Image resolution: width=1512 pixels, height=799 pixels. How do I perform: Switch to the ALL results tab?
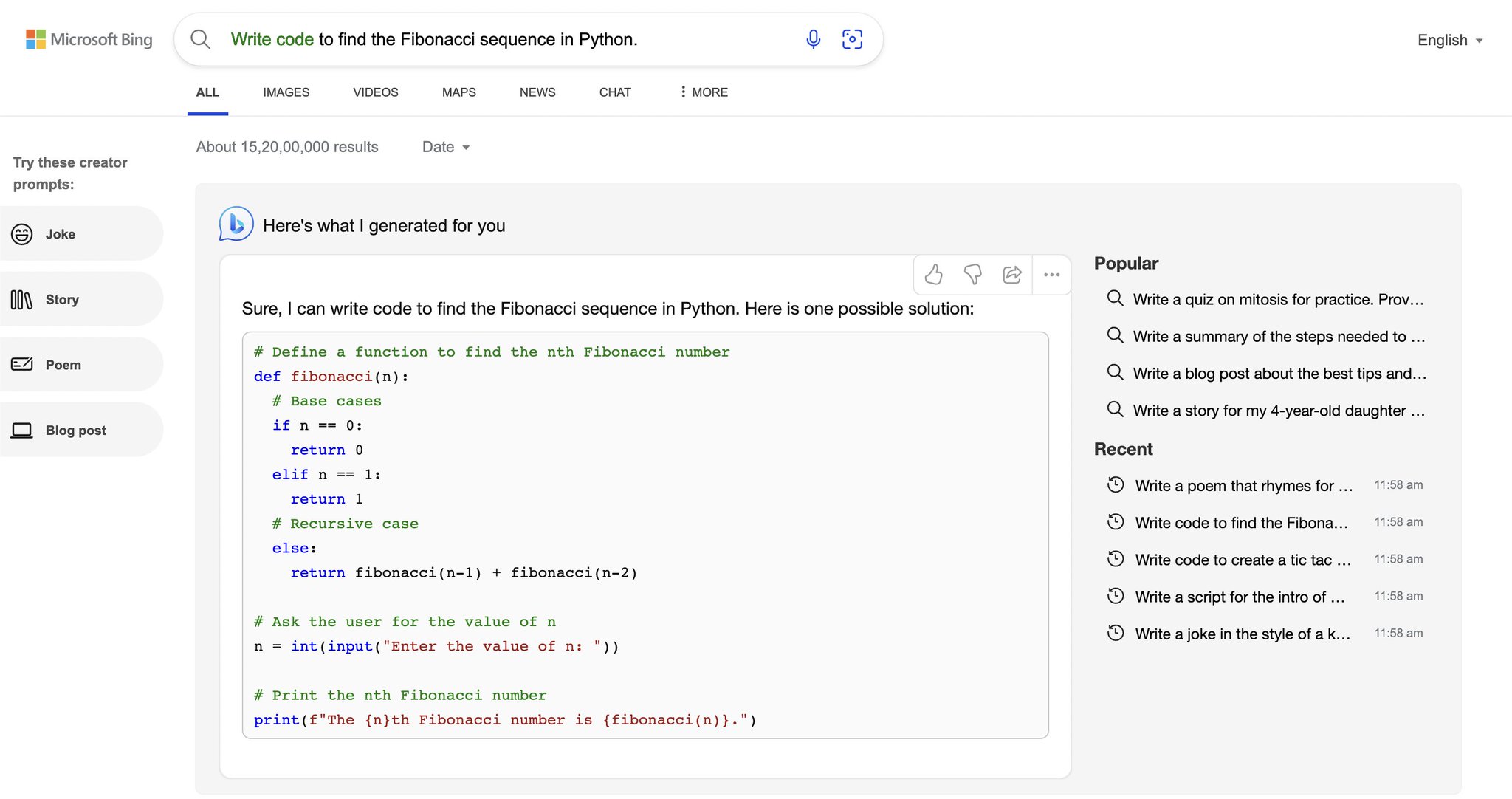[x=207, y=92]
